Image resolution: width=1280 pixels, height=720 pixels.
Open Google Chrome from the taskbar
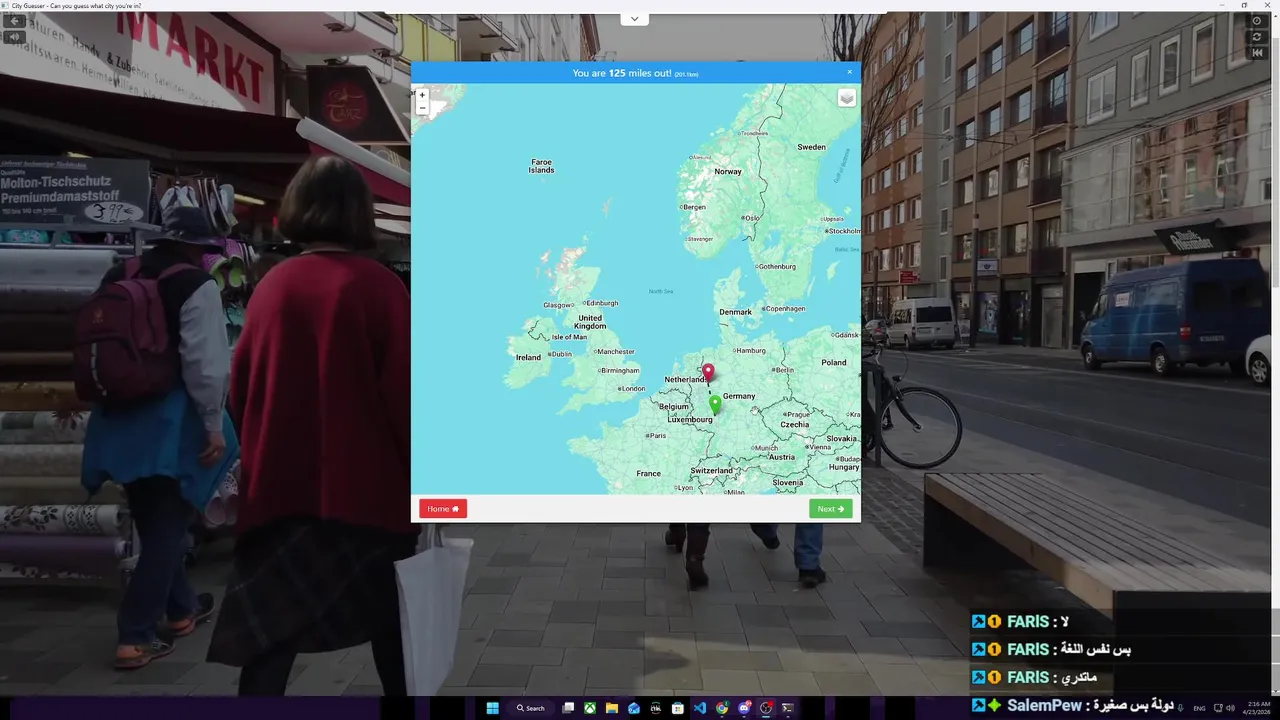tap(722, 708)
